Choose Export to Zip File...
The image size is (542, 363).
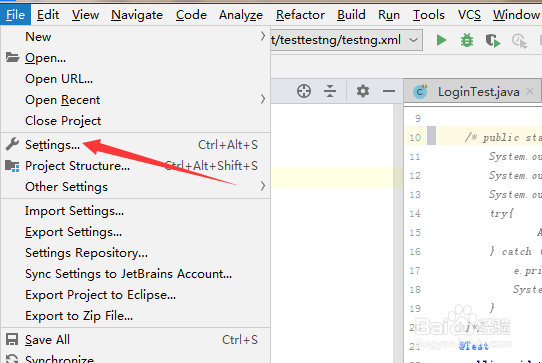pyautogui.click(x=136, y=316)
